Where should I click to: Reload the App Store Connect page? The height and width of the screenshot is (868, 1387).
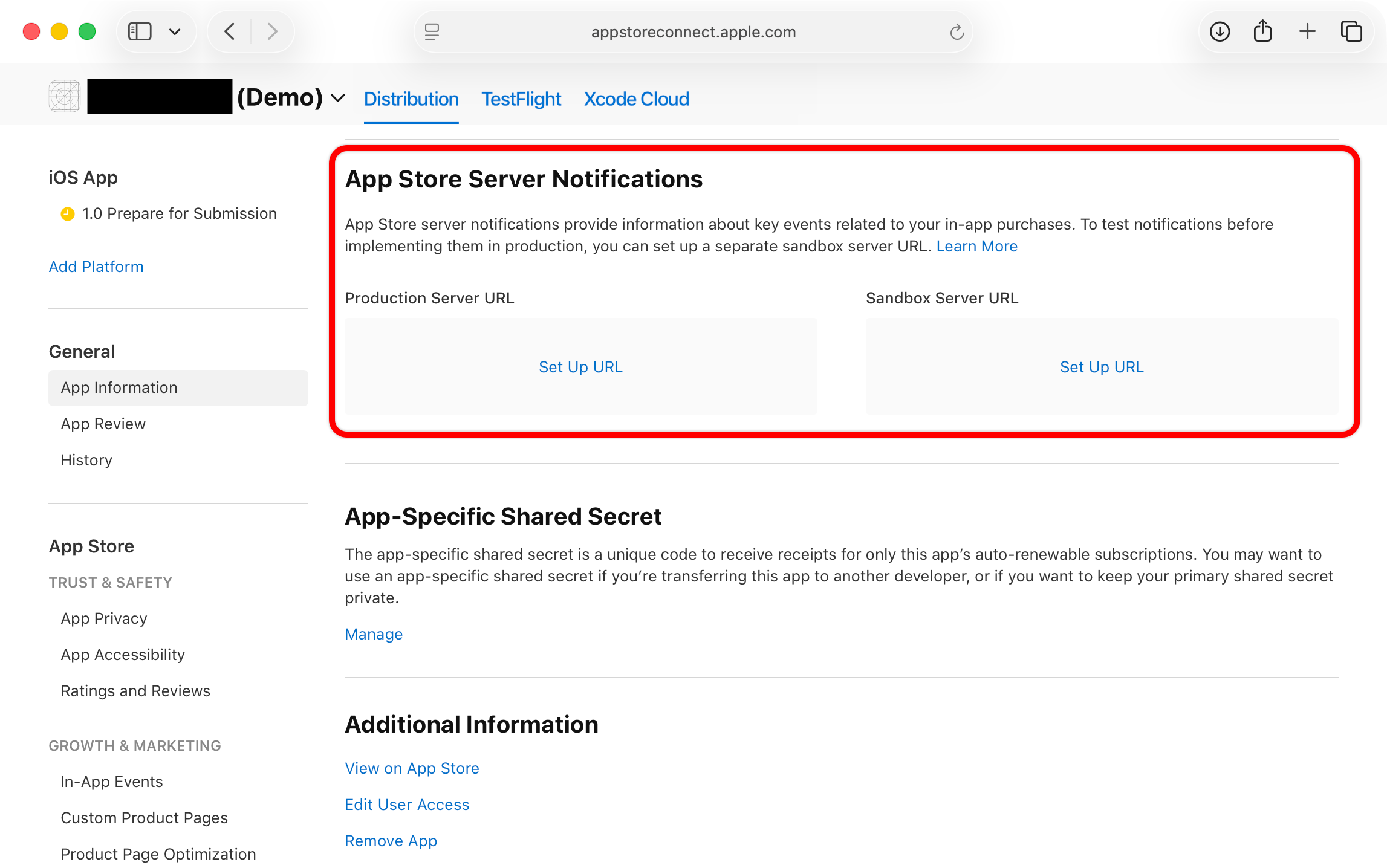956,31
